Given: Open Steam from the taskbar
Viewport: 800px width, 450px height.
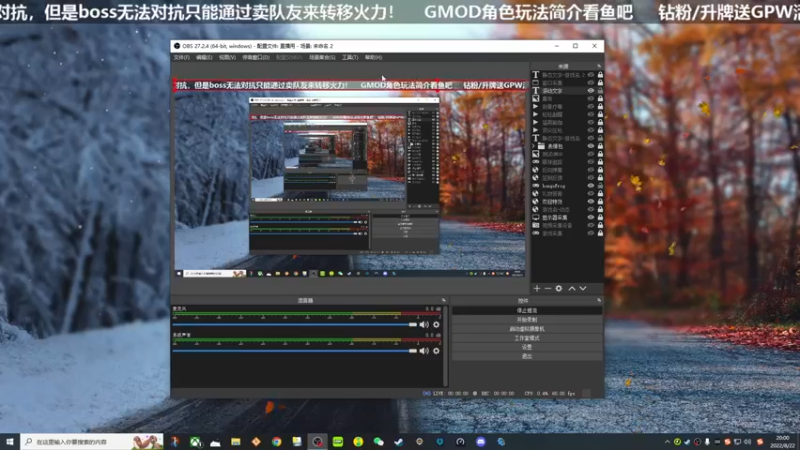Looking at the screenshot, I should [399, 442].
